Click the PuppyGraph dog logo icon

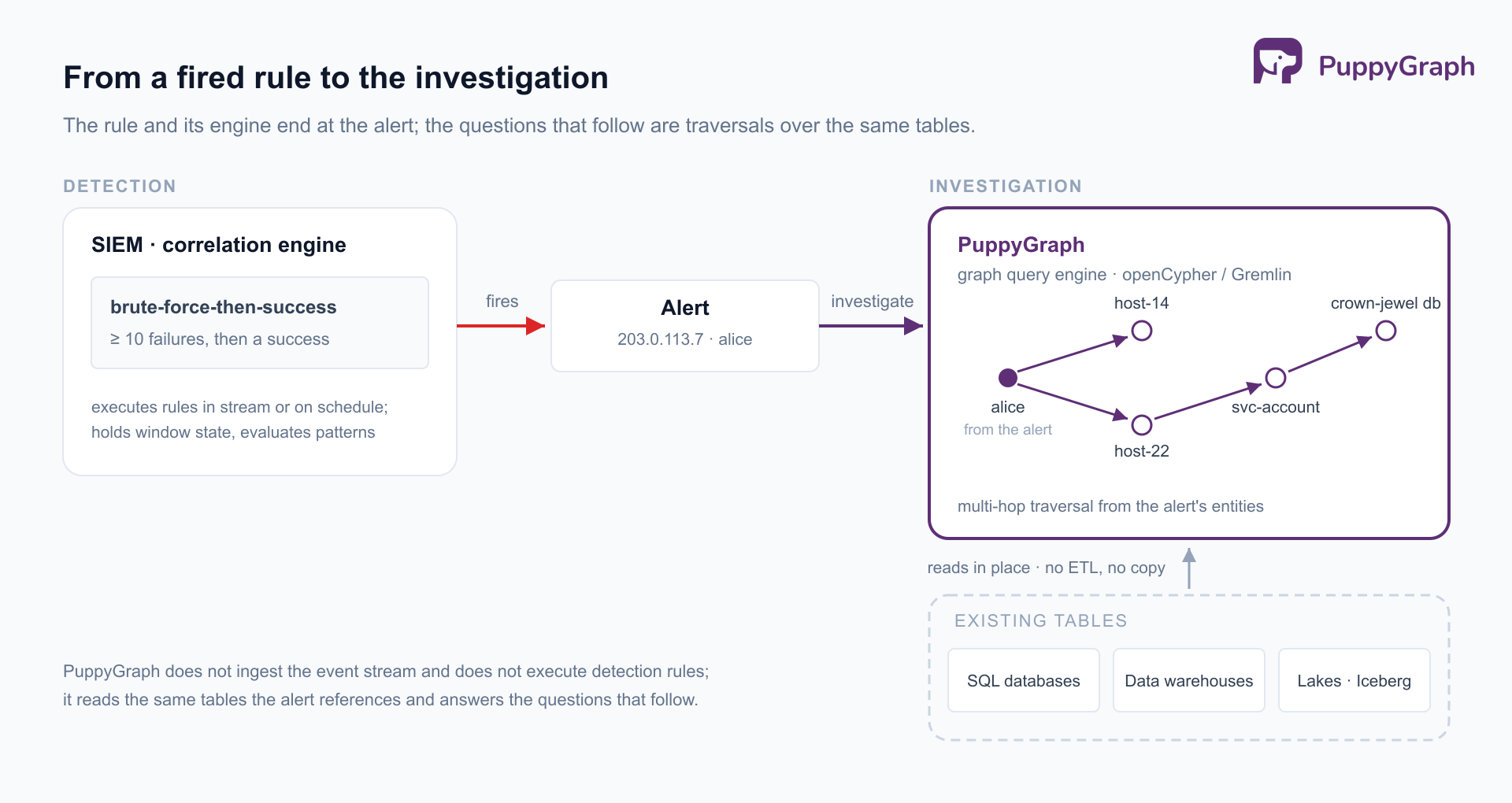tap(1277, 61)
